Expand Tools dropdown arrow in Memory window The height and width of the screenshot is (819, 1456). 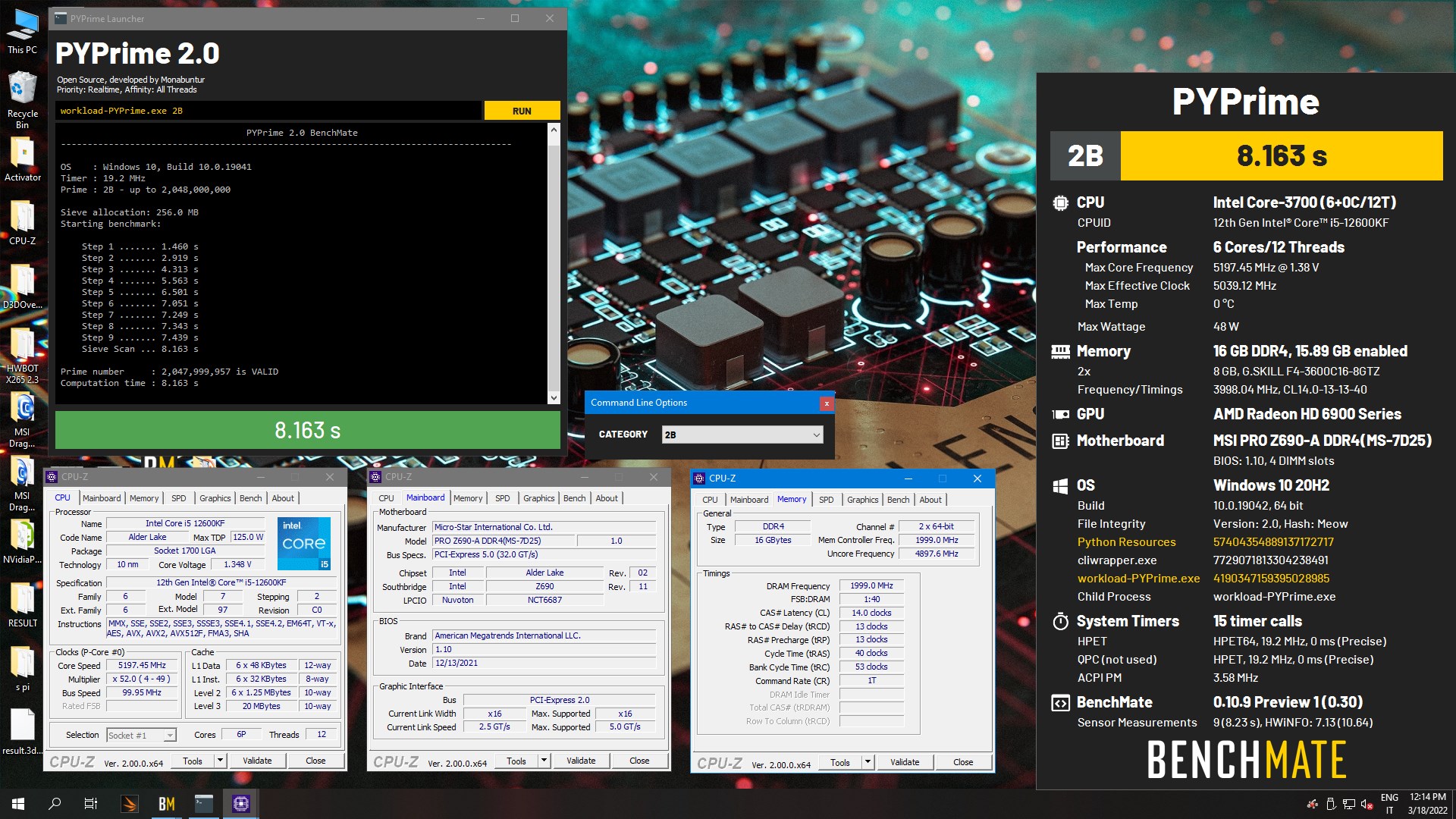tap(868, 762)
